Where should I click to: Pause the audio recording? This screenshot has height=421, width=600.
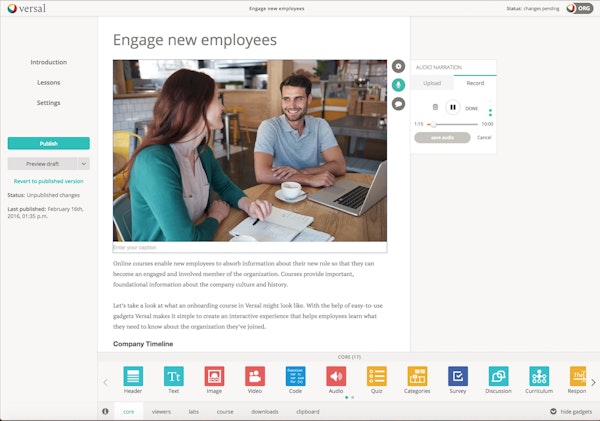pyautogui.click(x=453, y=108)
